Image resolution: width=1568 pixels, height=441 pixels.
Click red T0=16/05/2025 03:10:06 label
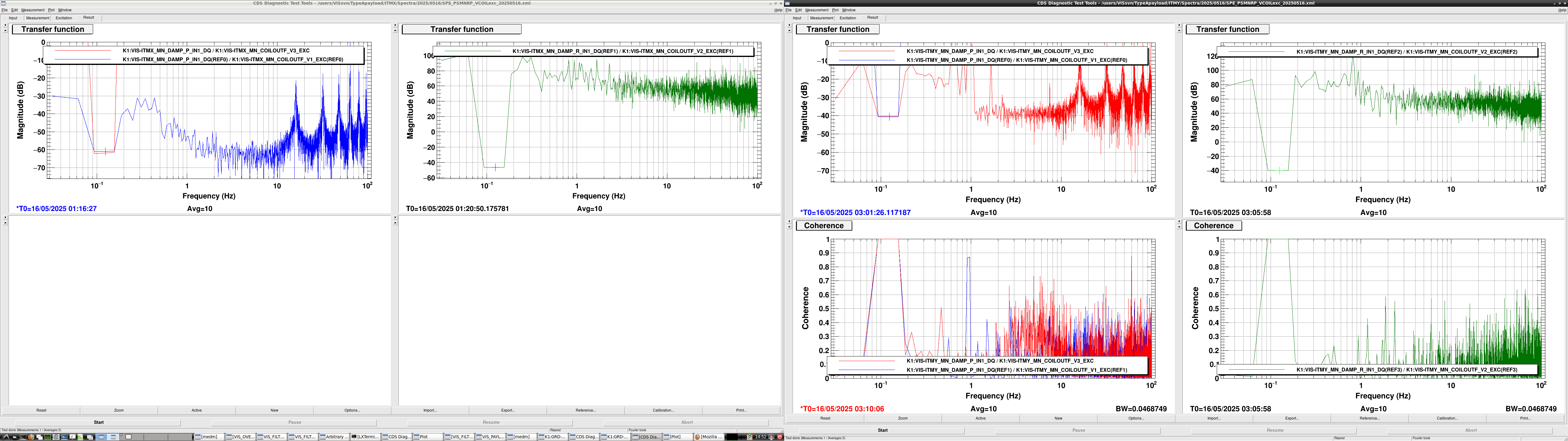[842, 409]
